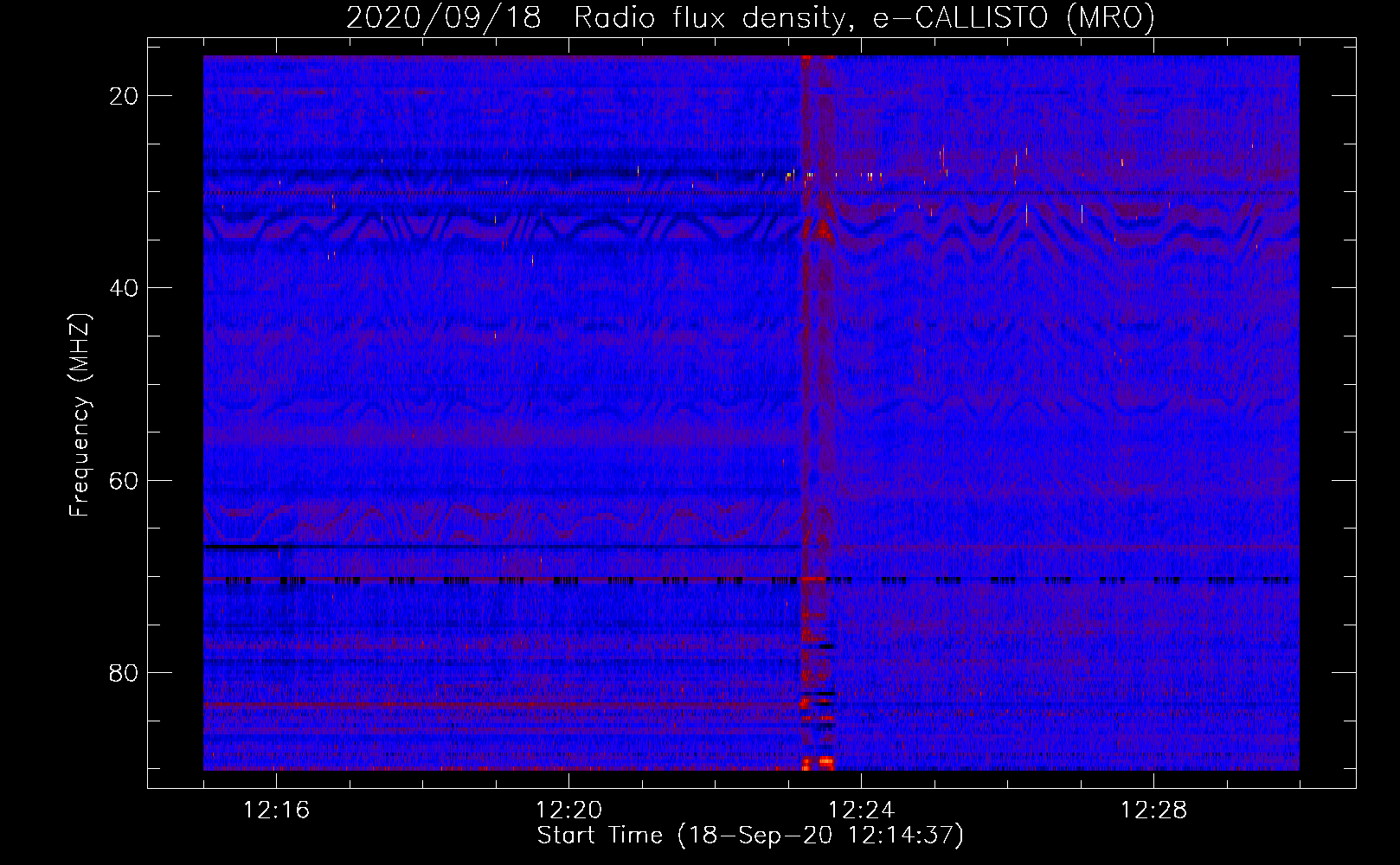Click the 'Frequency (MHZ)' axis label
This screenshot has width=1400, height=865.
pos(80,414)
